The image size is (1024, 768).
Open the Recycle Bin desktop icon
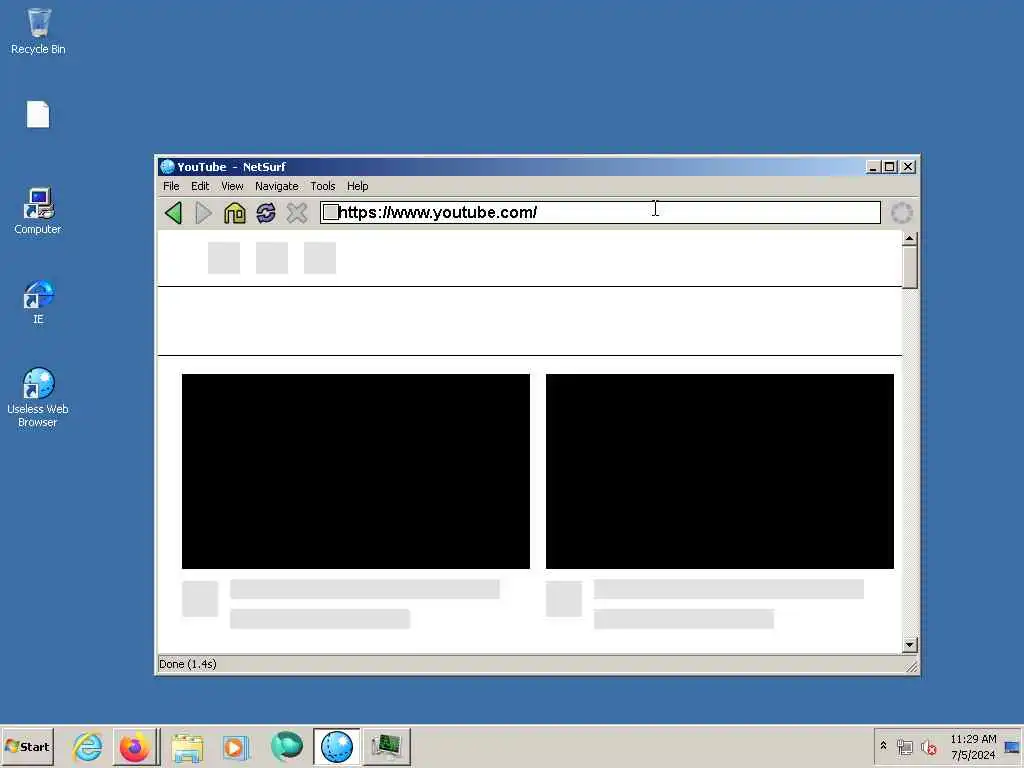(x=38, y=31)
